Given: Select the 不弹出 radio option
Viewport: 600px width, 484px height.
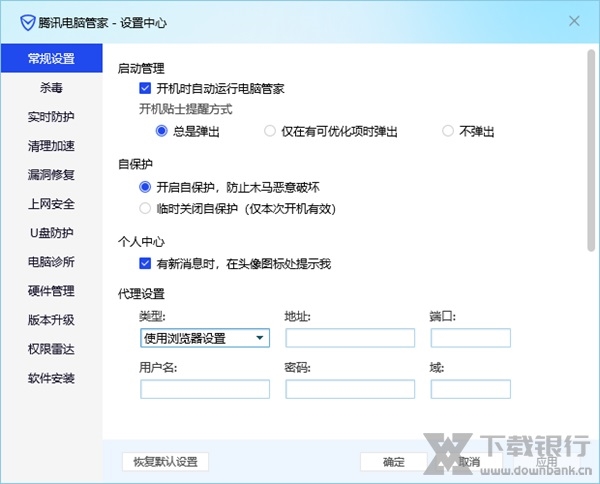Looking at the screenshot, I should click(448, 131).
